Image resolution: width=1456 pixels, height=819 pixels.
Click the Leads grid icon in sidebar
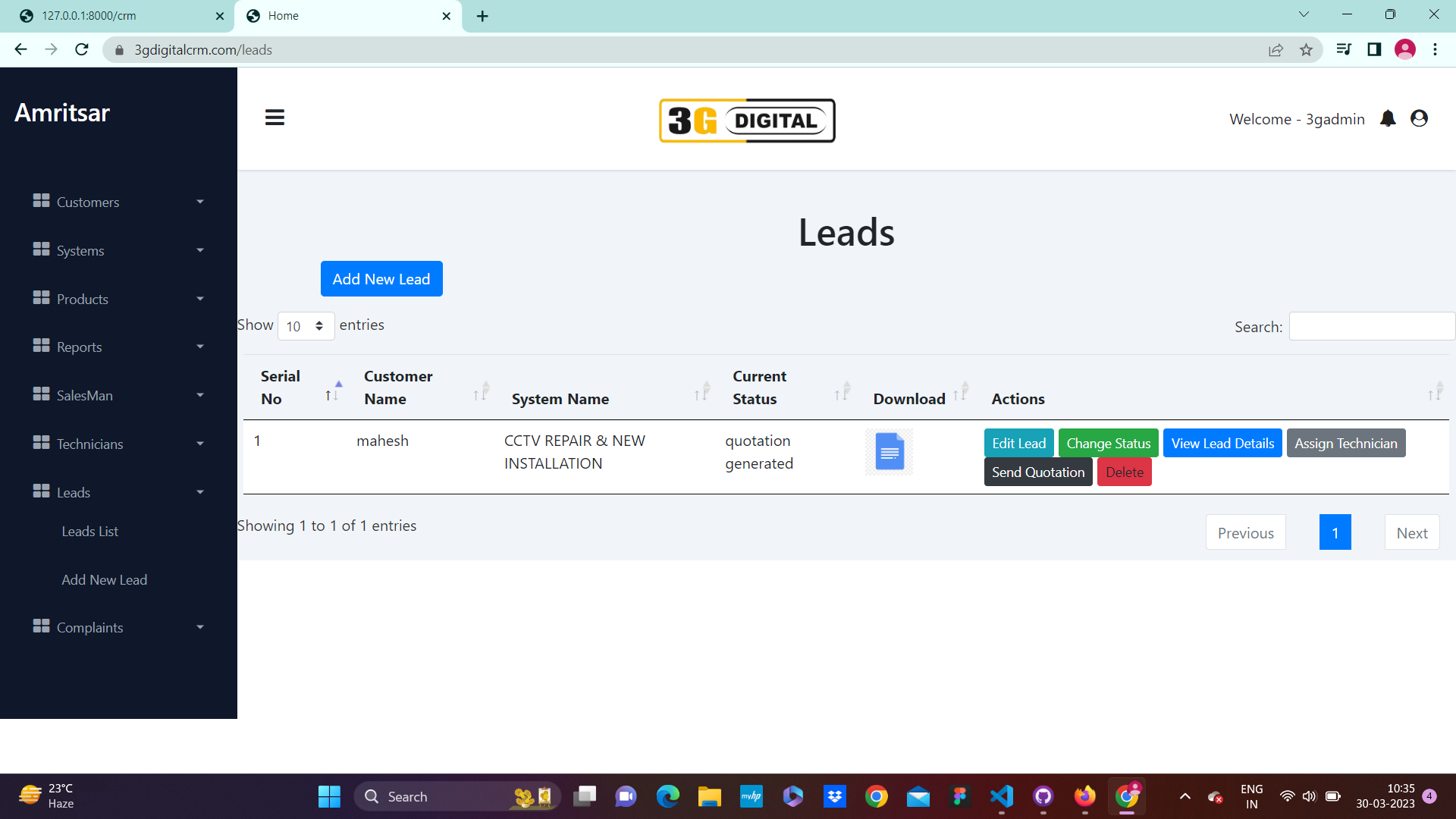click(41, 491)
